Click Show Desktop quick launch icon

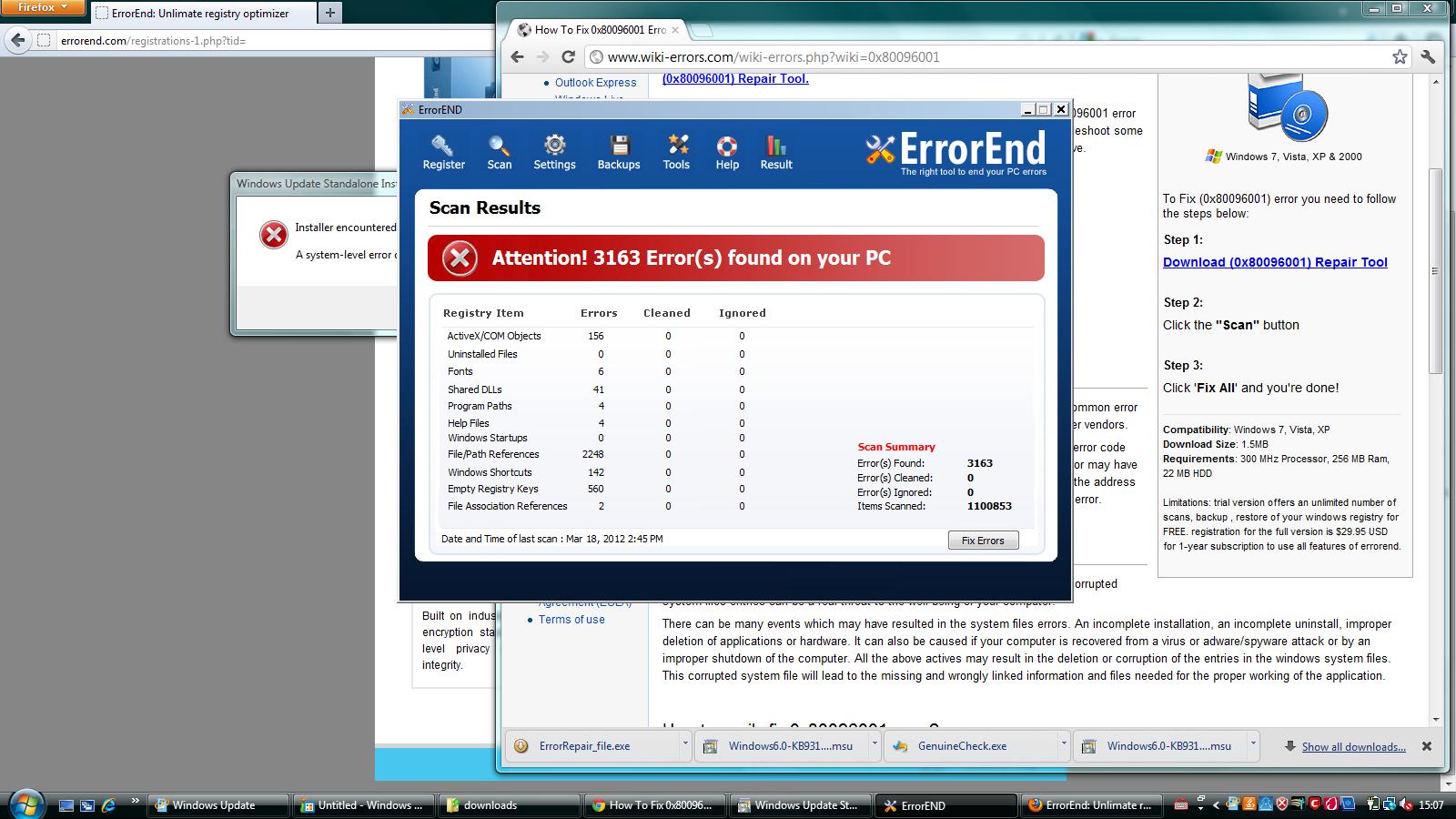coord(66,805)
